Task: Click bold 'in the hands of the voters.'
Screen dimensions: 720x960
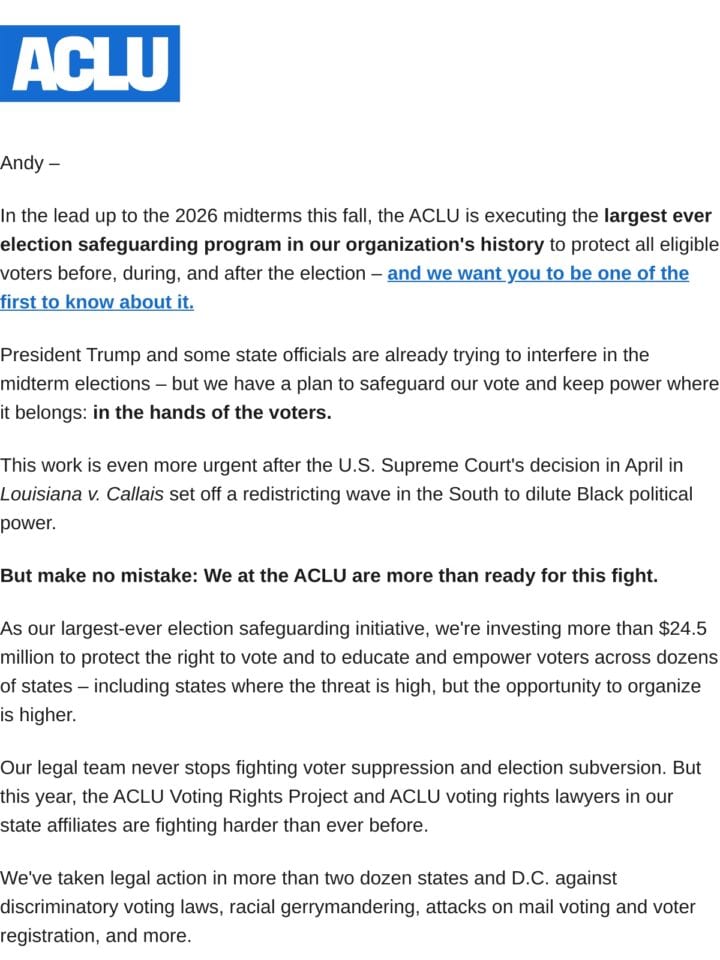Action: 212,412
